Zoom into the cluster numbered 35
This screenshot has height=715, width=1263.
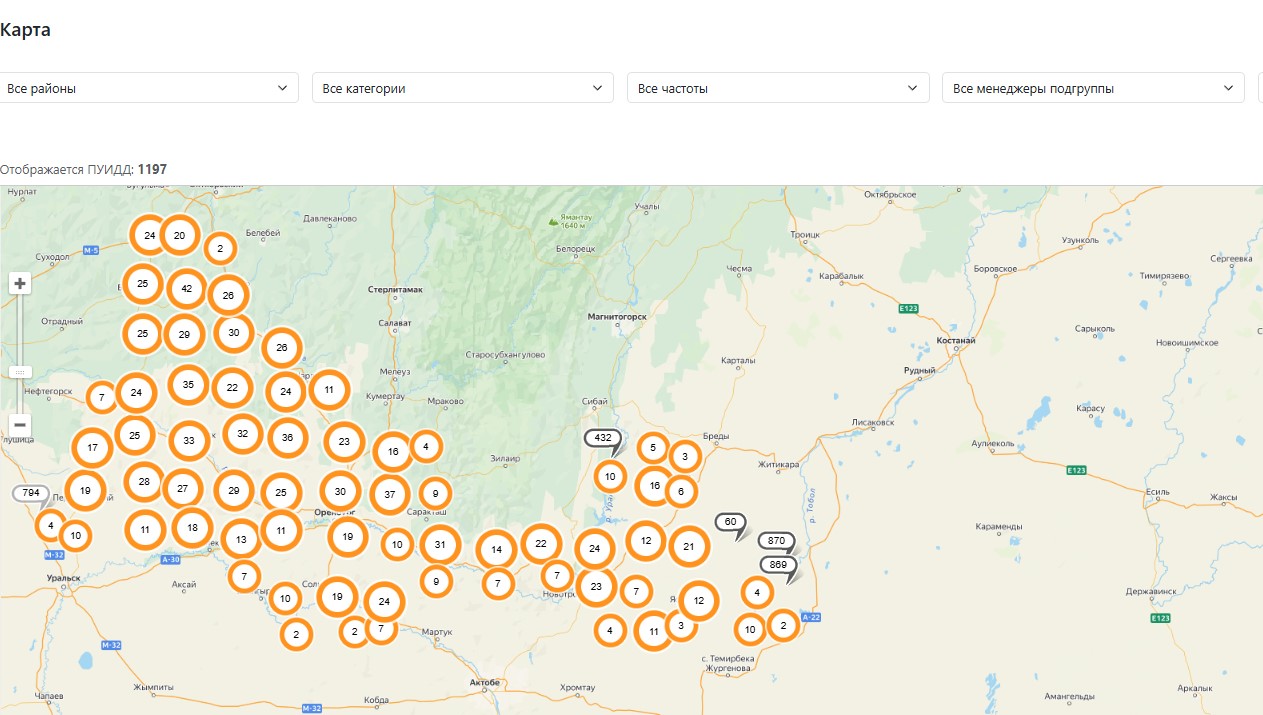[x=188, y=385]
